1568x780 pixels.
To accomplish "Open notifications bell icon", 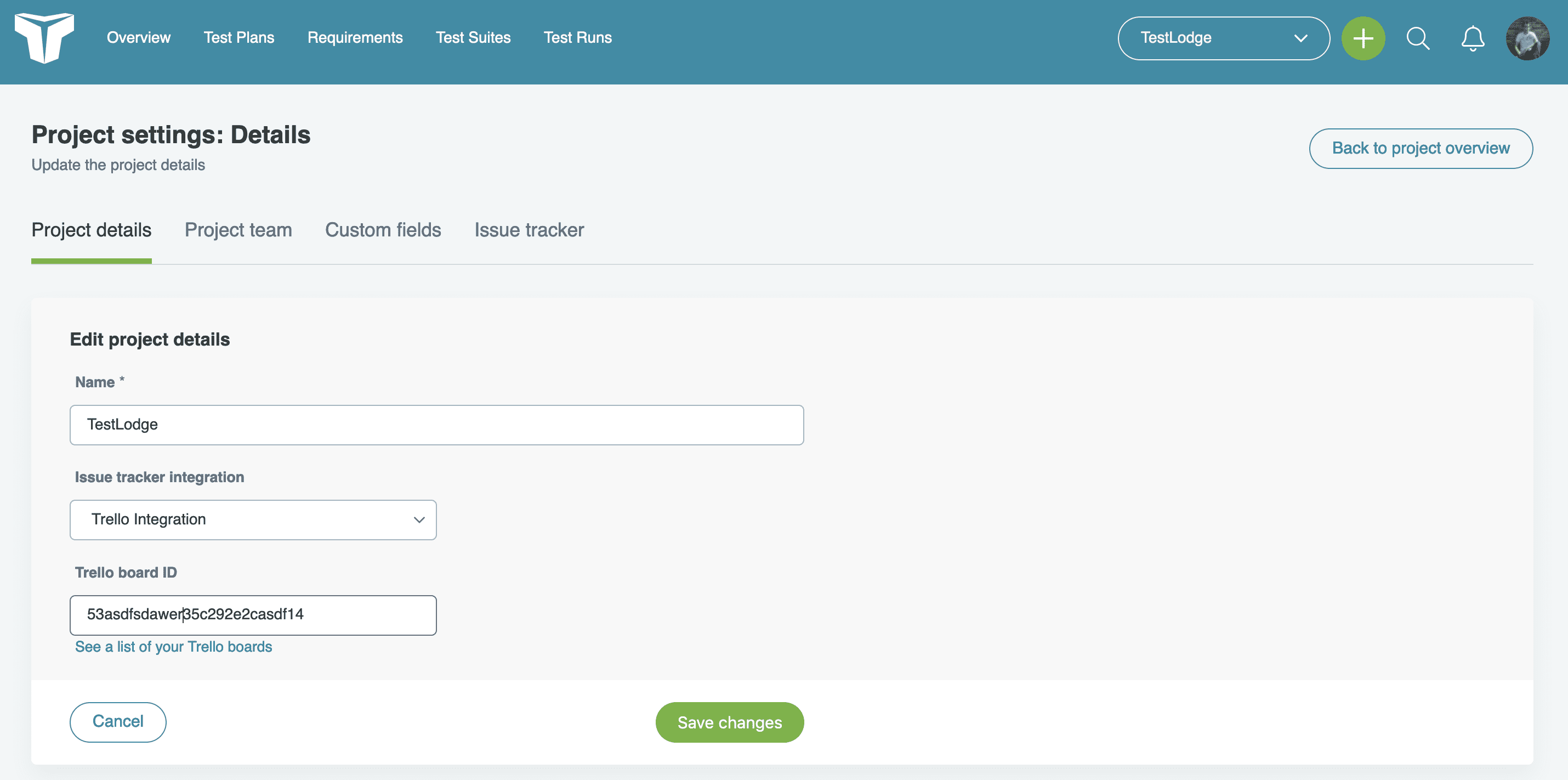I will 1473,38.
